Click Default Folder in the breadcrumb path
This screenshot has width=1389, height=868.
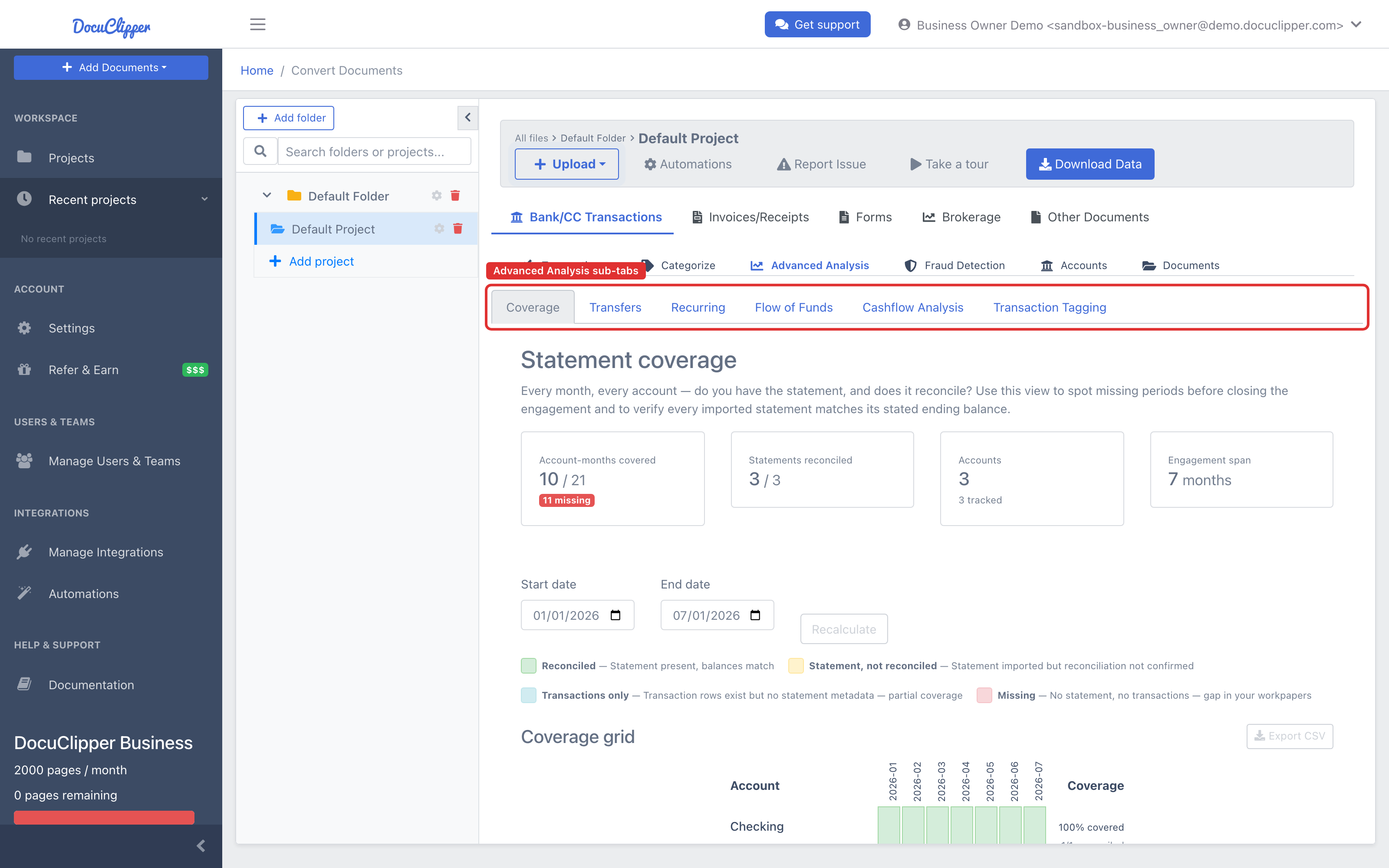point(593,138)
